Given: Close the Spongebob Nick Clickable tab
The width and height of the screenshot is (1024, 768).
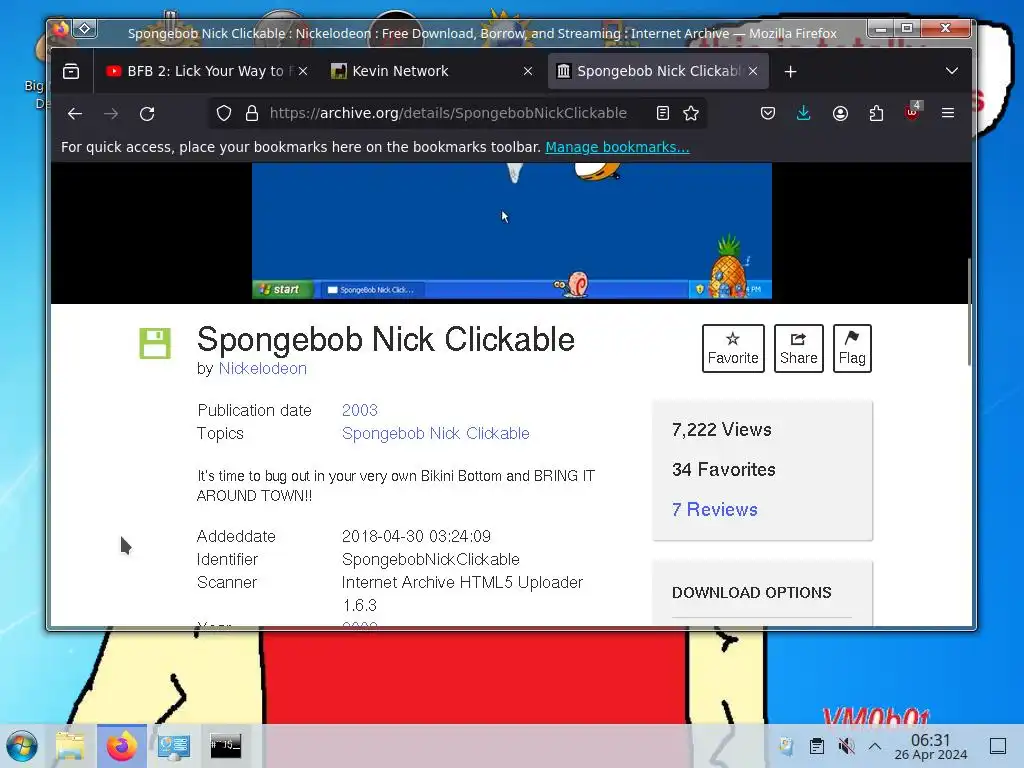Looking at the screenshot, I should [x=753, y=71].
